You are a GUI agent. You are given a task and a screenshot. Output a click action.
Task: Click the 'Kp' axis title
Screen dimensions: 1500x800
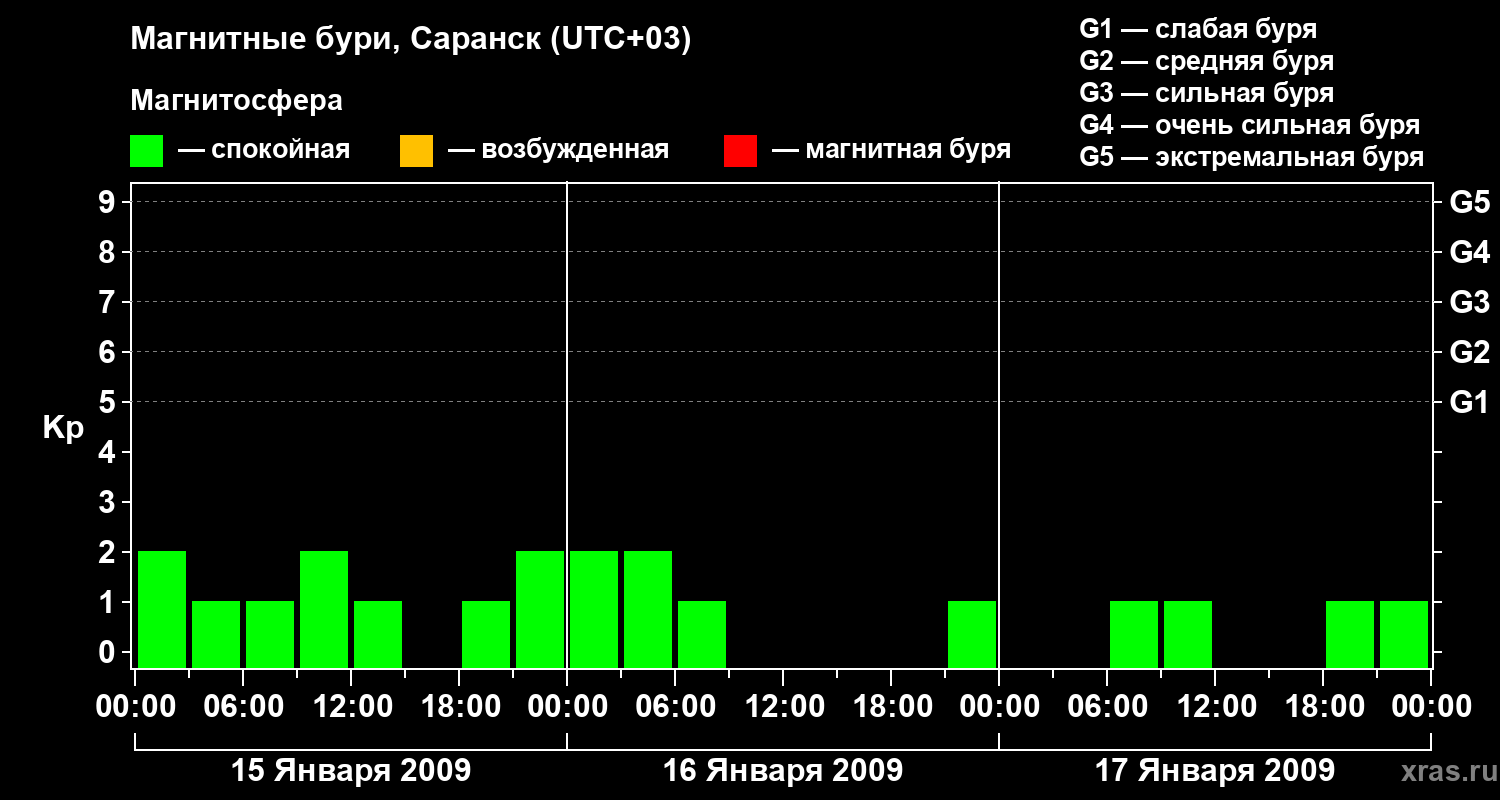click(x=63, y=428)
